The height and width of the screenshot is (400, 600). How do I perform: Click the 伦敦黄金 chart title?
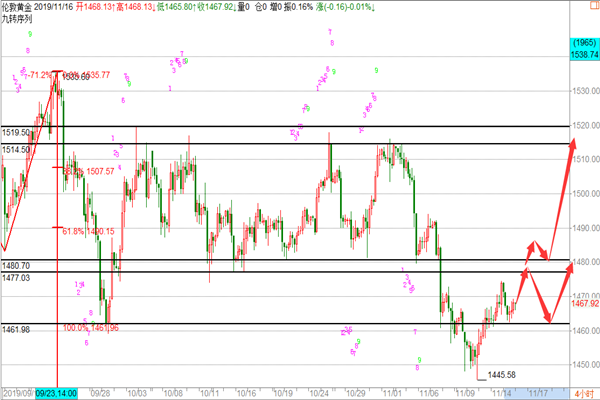pos(16,7)
